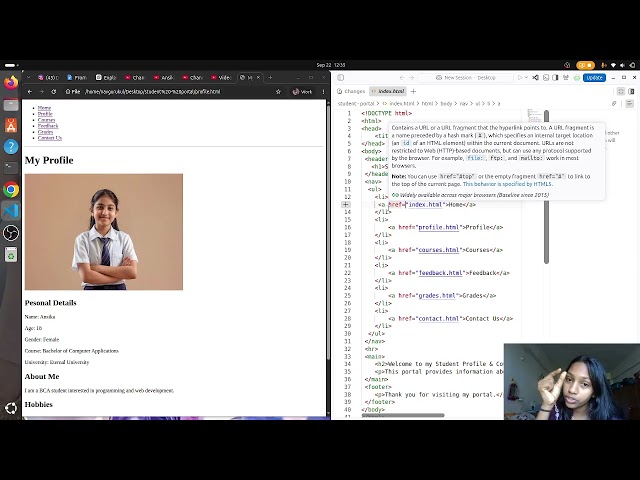
Task: Launch Ubuntu Software from the dock
Action: (x=11, y=126)
